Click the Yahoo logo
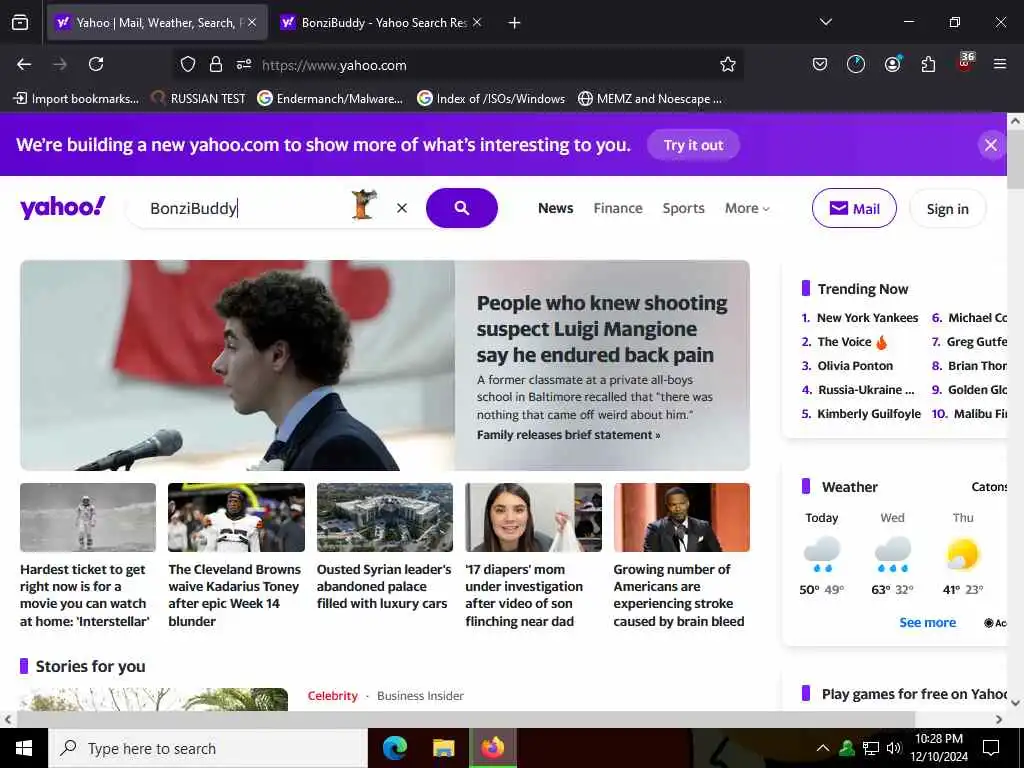Image resolution: width=1024 pixels, height=768 pixels. coord(63,207)
